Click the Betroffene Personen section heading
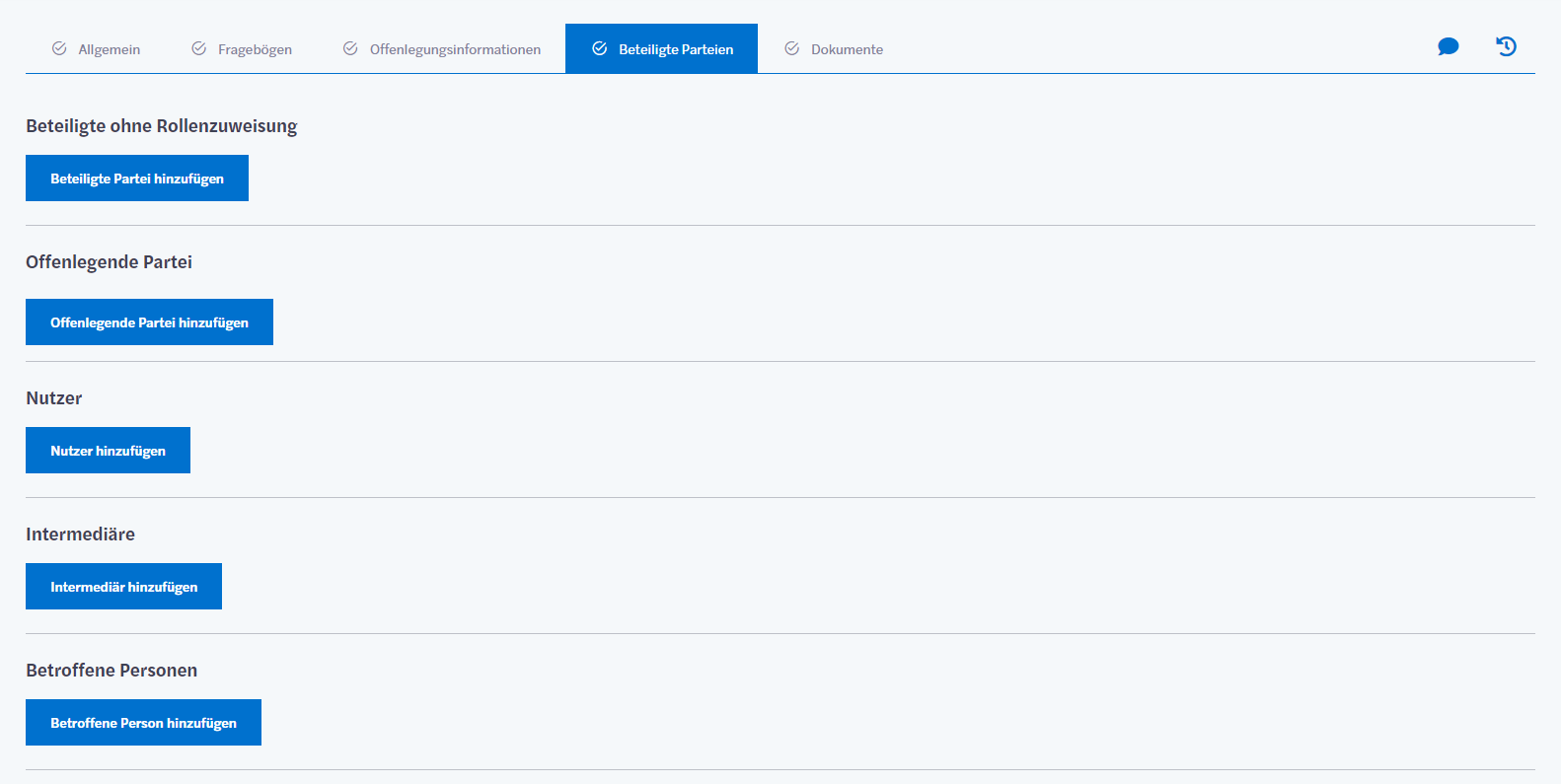Viewport: 1561px width, 784px height. (x=111, y=671)
